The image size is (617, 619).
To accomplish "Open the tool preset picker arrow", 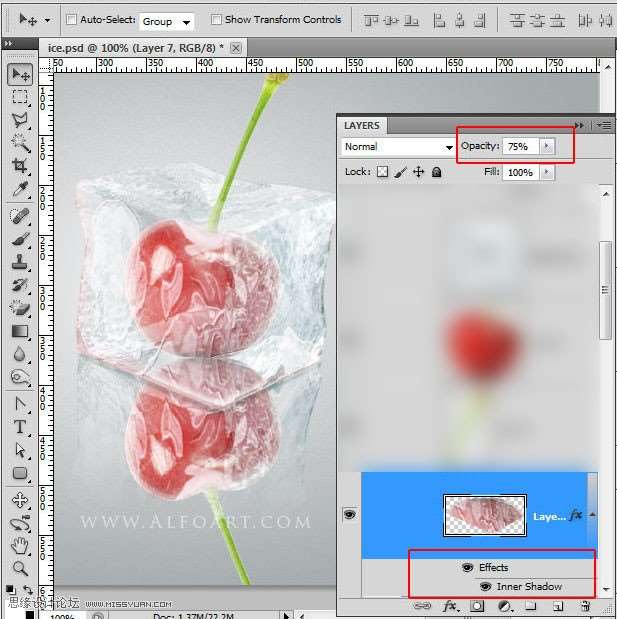I will 48,20.
